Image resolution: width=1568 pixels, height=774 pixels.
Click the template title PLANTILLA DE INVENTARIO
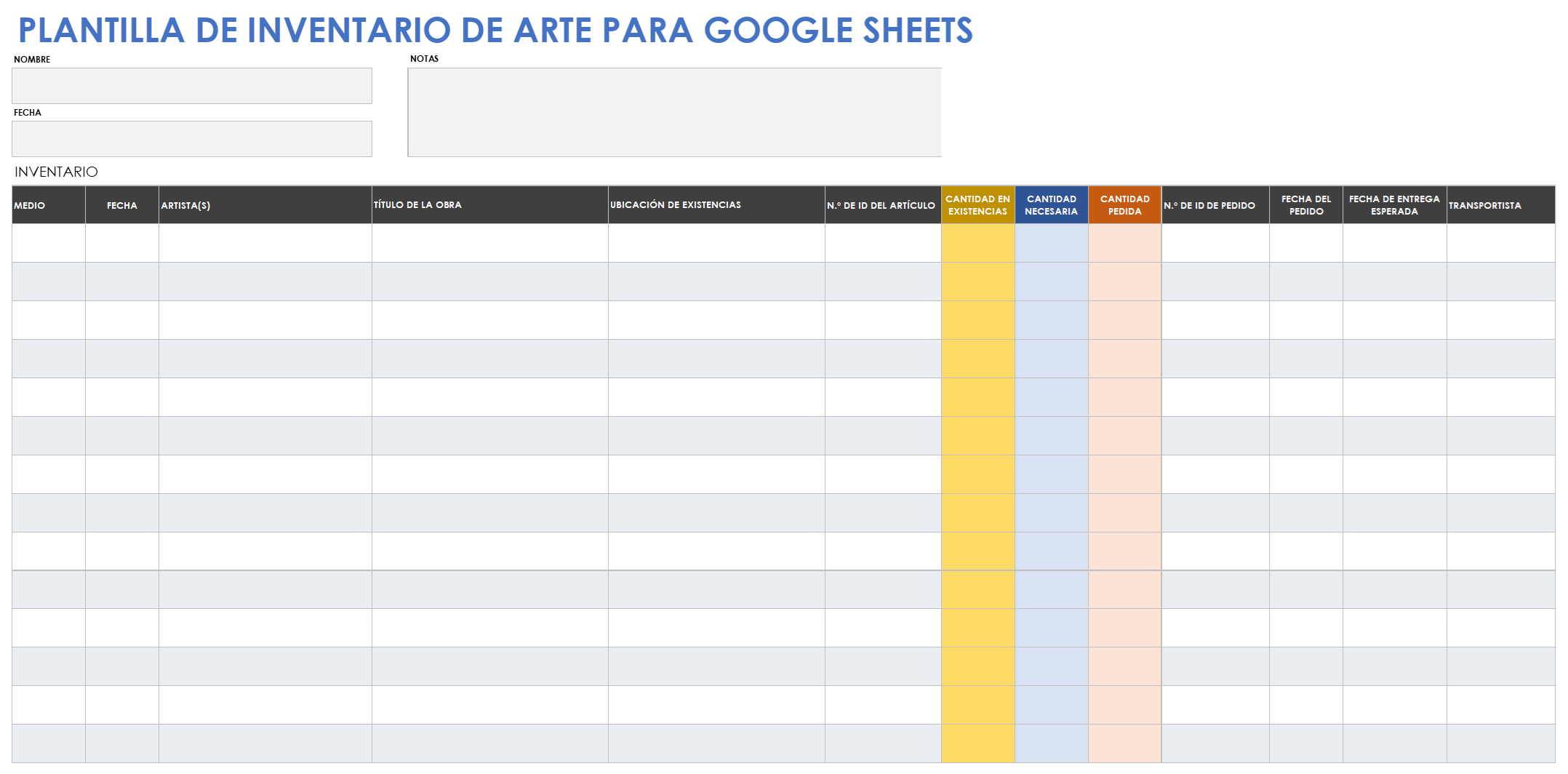pos(495,31)
